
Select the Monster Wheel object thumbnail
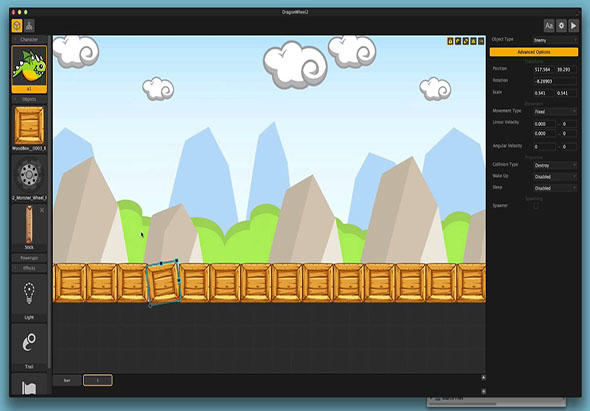click(x=29, y=175)
